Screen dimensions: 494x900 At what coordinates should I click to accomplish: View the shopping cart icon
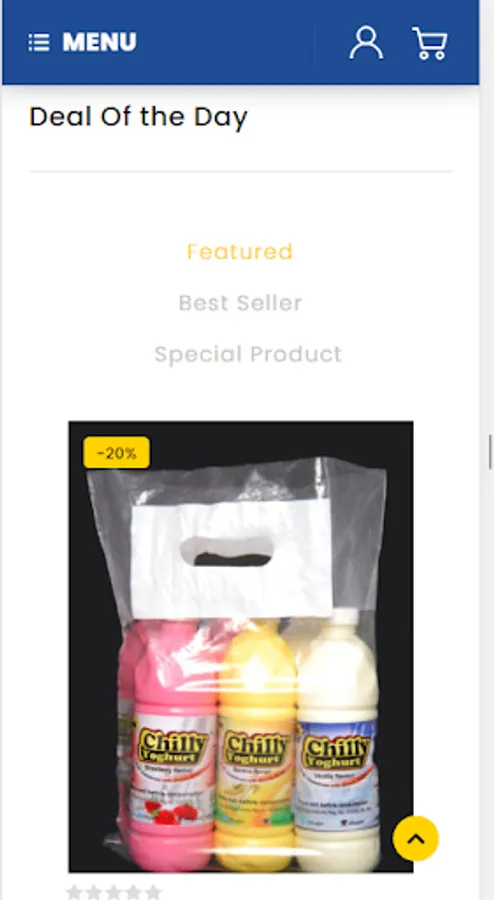point(430,43)
